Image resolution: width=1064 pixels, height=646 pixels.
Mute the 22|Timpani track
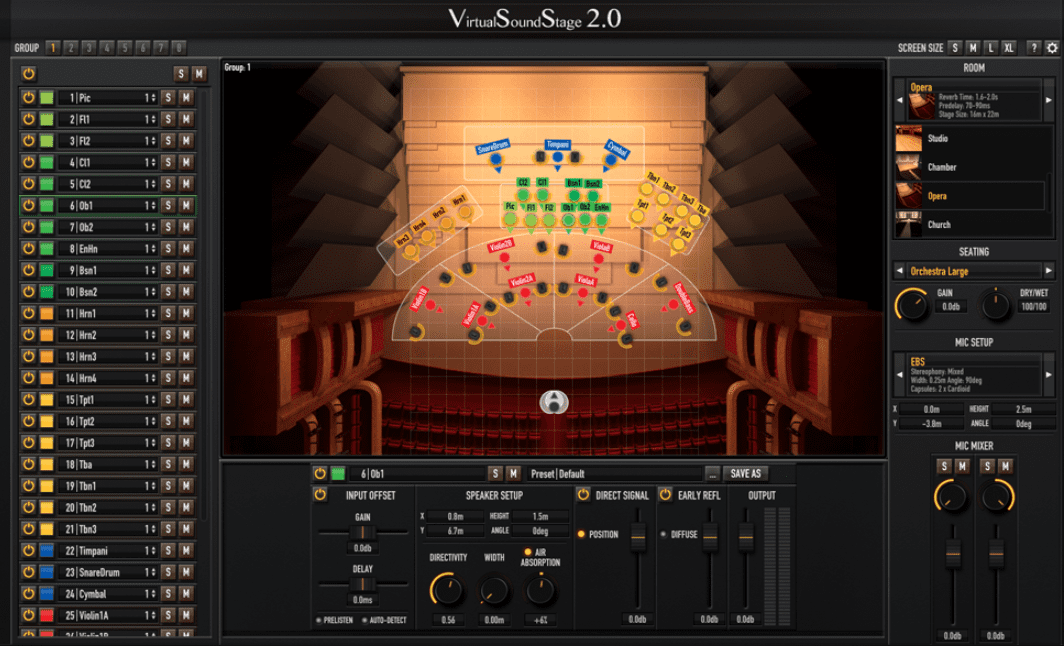pos(186,550)
